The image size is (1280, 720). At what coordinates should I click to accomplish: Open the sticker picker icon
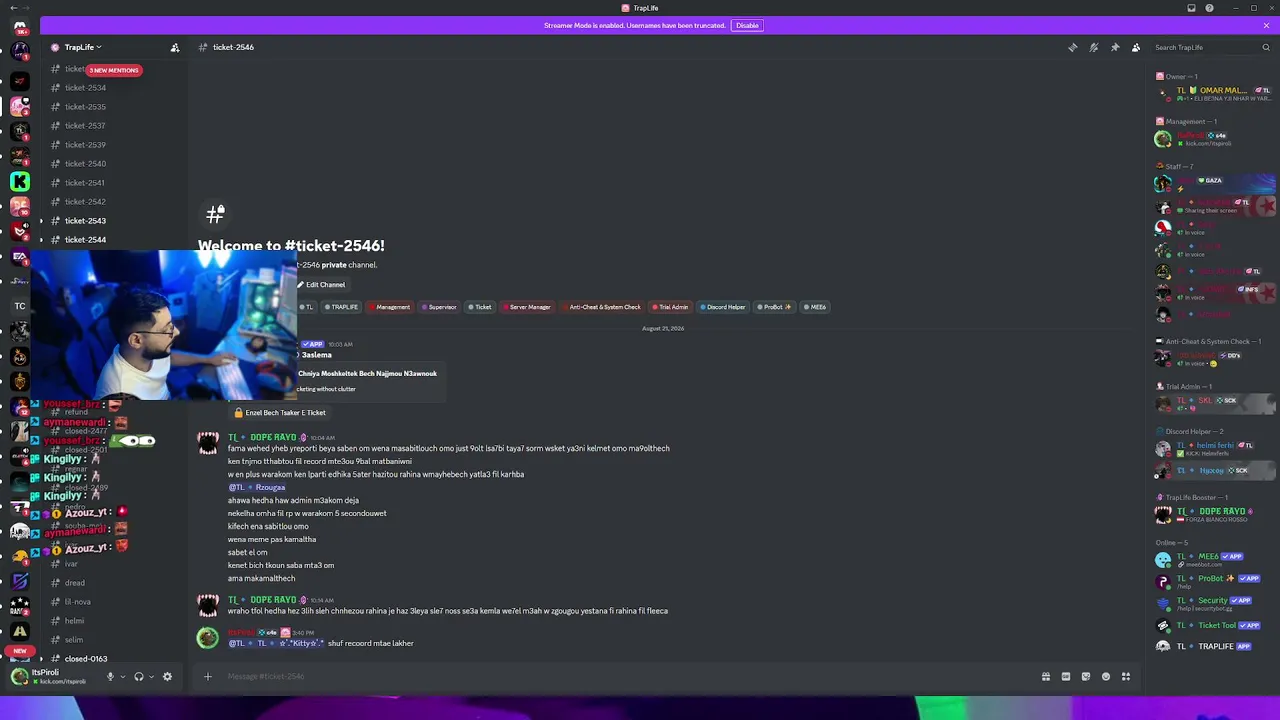pos(1086,677)
